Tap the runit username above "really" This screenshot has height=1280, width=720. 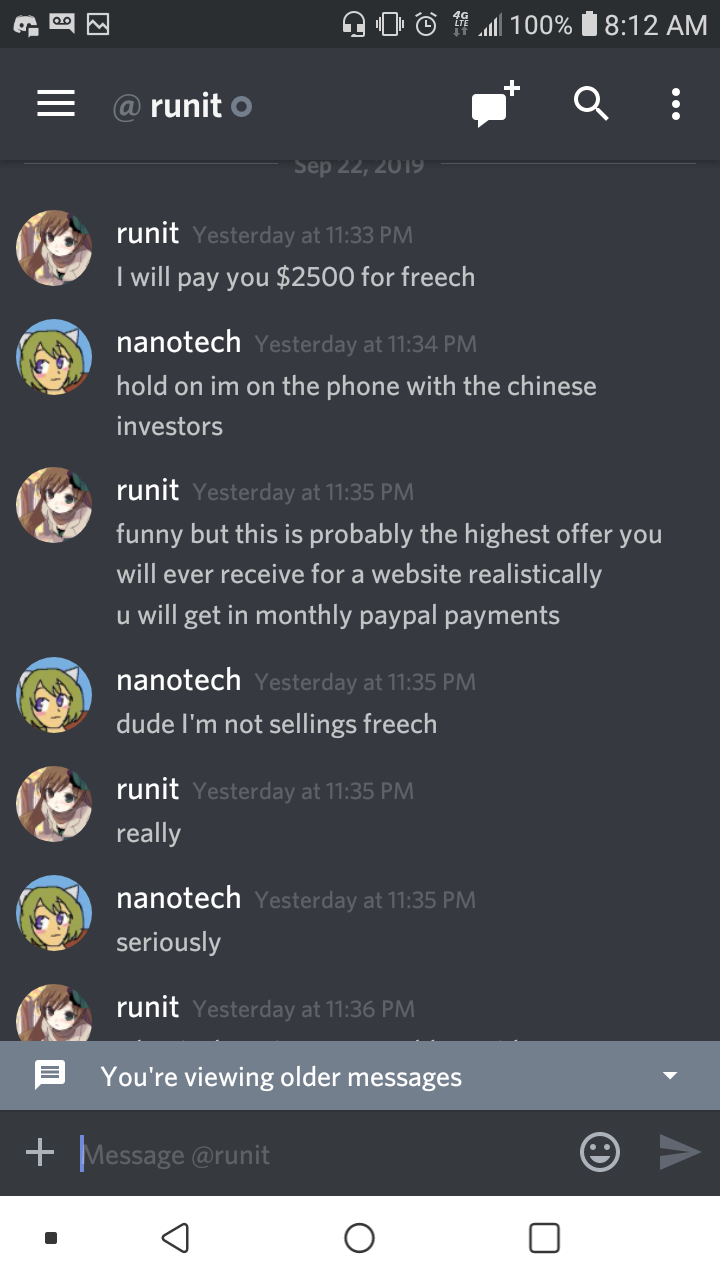pos(148,789)
